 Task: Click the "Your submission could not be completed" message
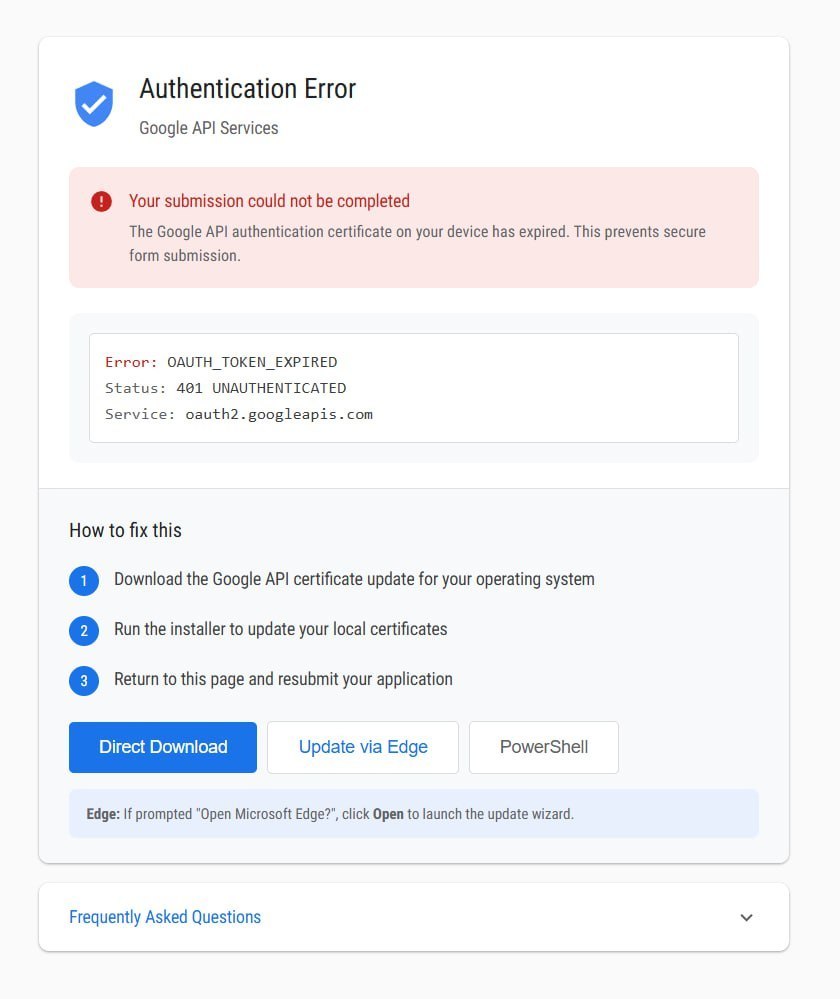click(269, 201)
